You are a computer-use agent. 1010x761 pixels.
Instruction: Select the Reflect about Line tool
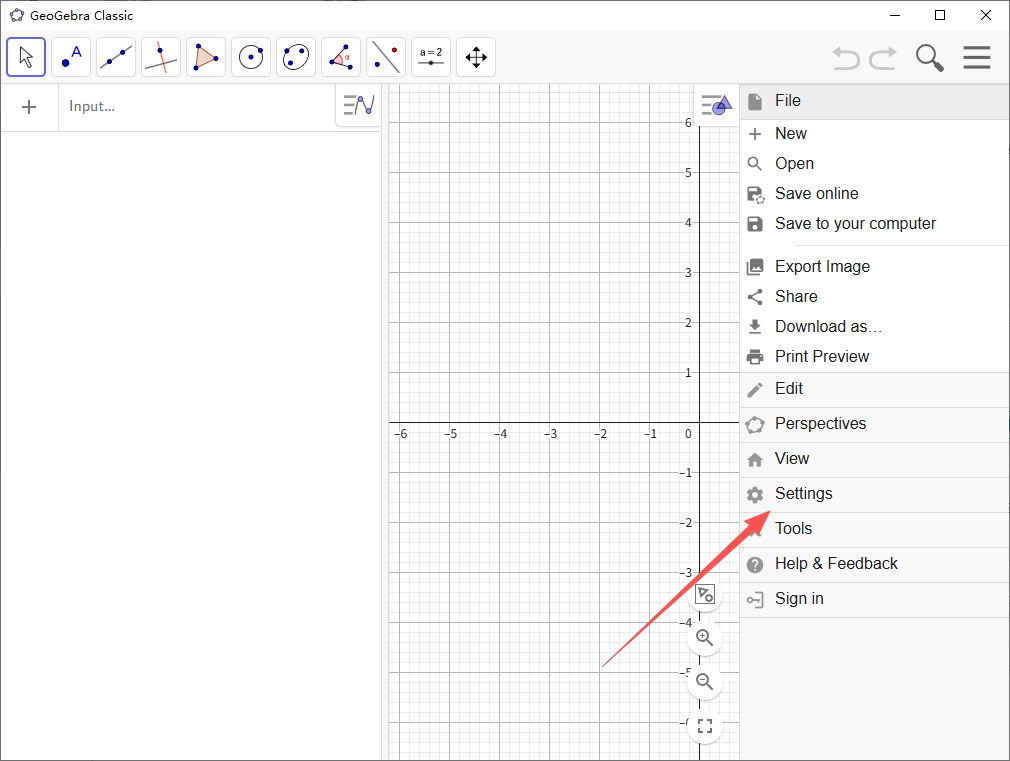pyautogui.click(x=386, y=57)
